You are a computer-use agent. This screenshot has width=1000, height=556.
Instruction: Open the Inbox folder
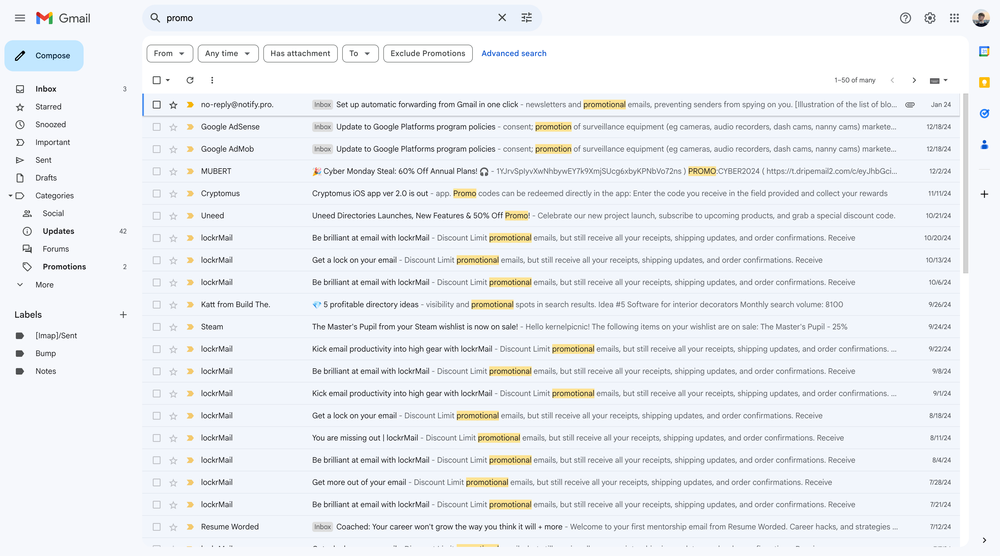point(46,89)
